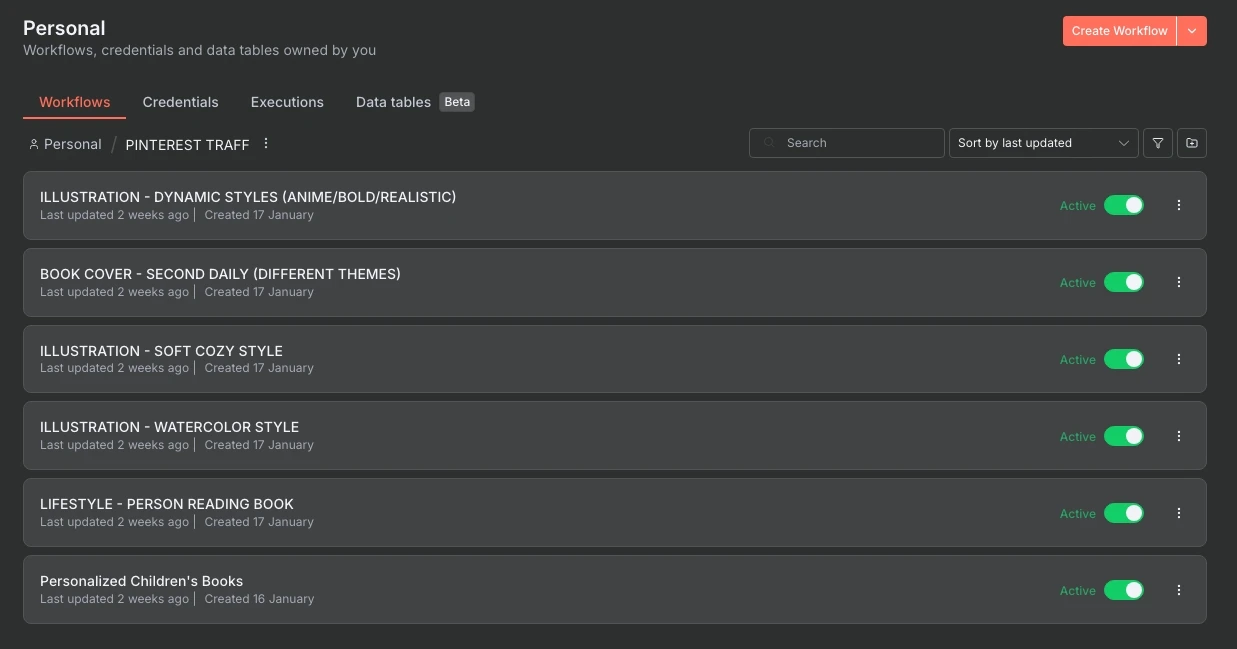This screenshot has width=1237, height=649.
Task: Click the search magnifier icon
Action: click(769, 143)
